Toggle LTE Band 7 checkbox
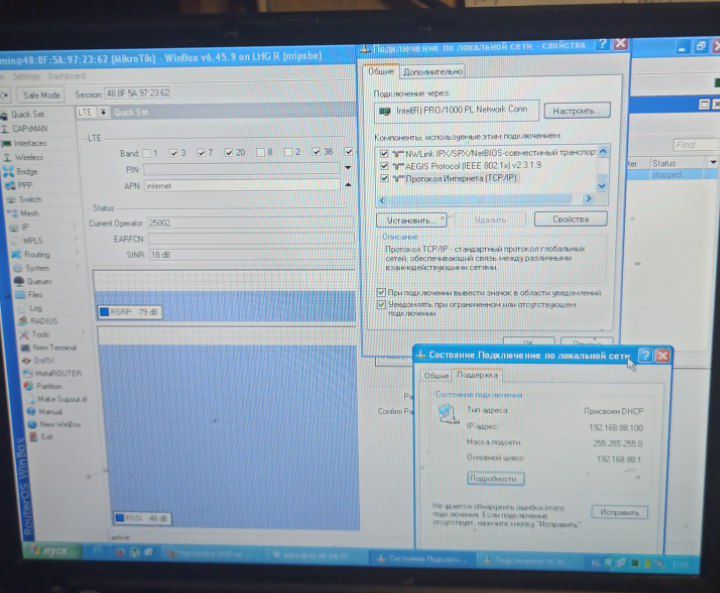This screenshot has height=593, width=720. [x=202, y=153]
